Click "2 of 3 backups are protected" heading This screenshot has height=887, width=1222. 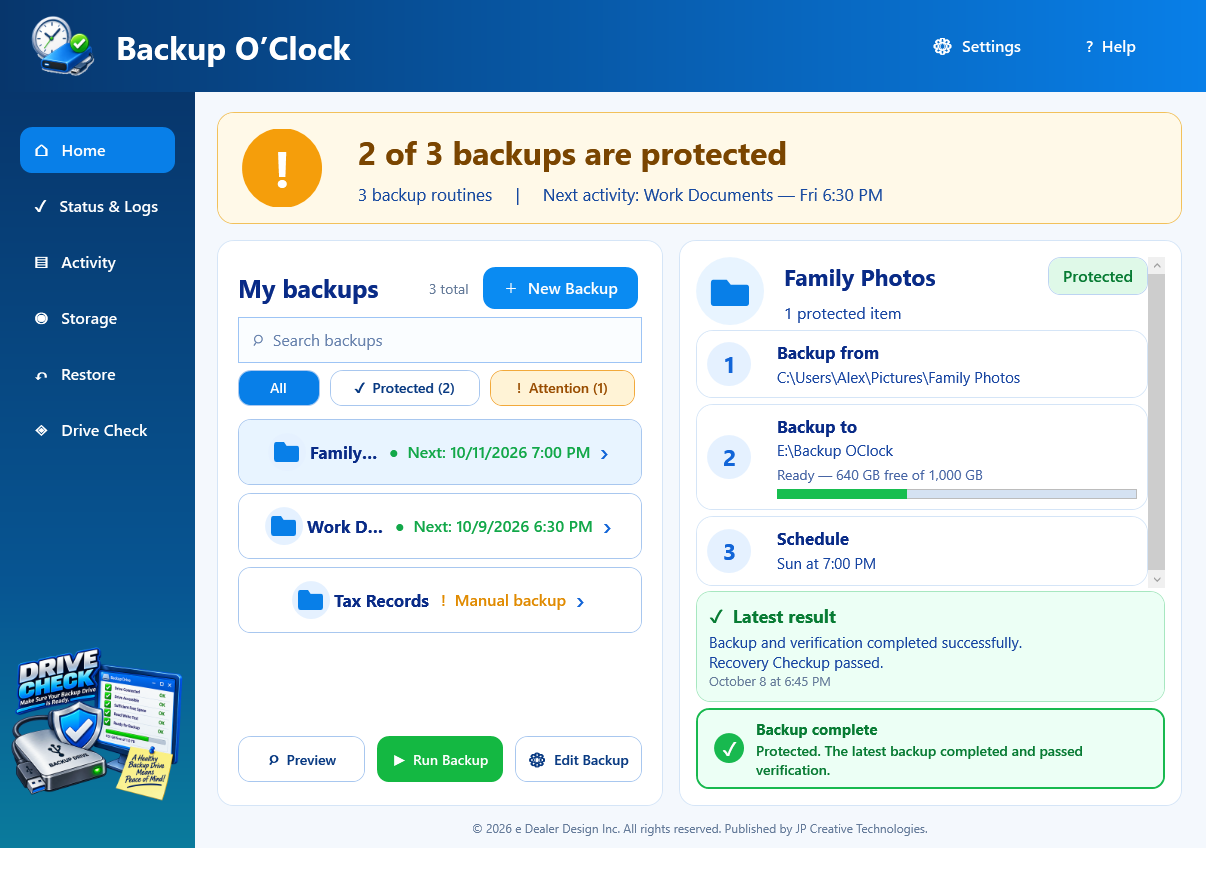point(572,154)
